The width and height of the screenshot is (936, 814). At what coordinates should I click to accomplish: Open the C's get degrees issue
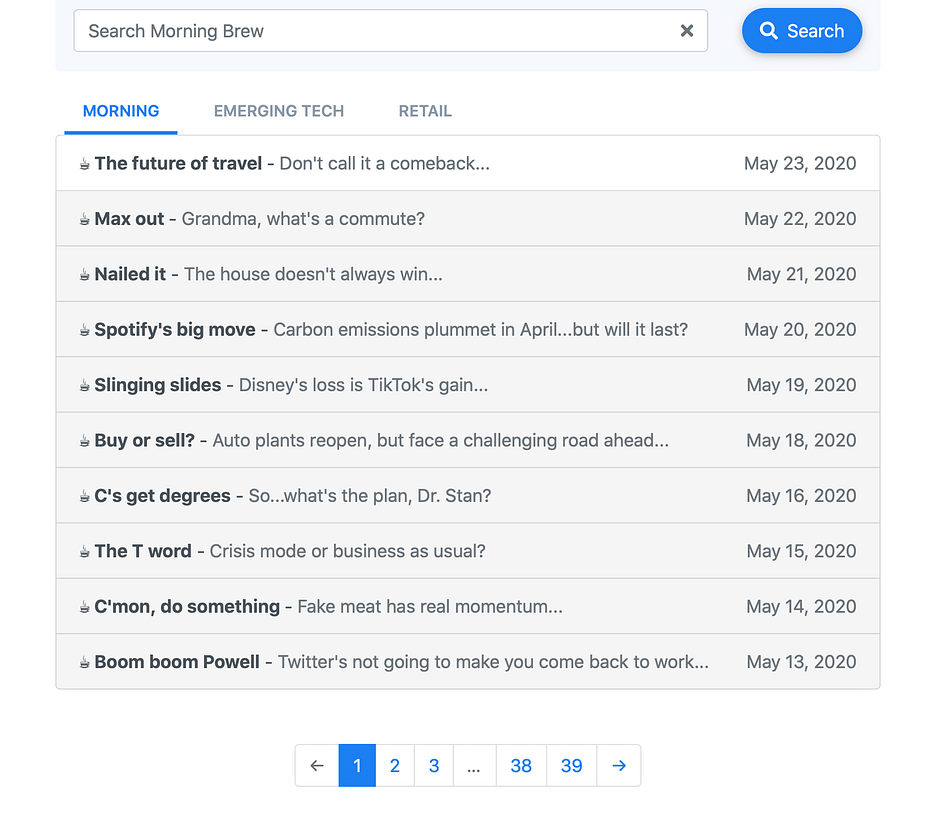click(x=468, y=495)
